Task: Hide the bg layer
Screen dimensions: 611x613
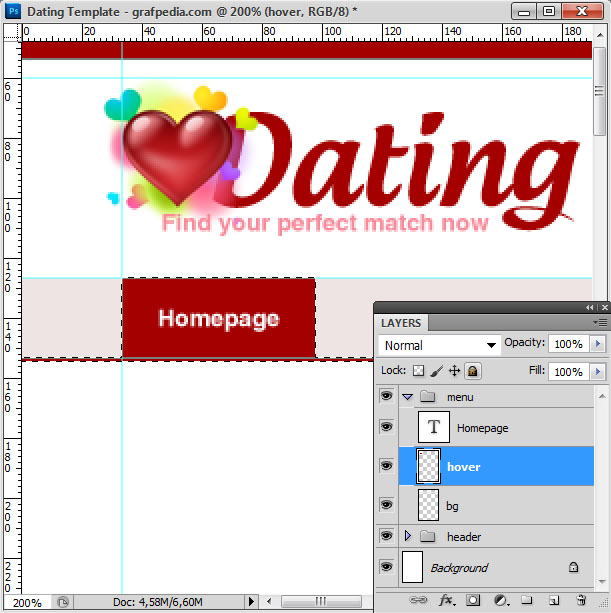Action: pos(386,505)
